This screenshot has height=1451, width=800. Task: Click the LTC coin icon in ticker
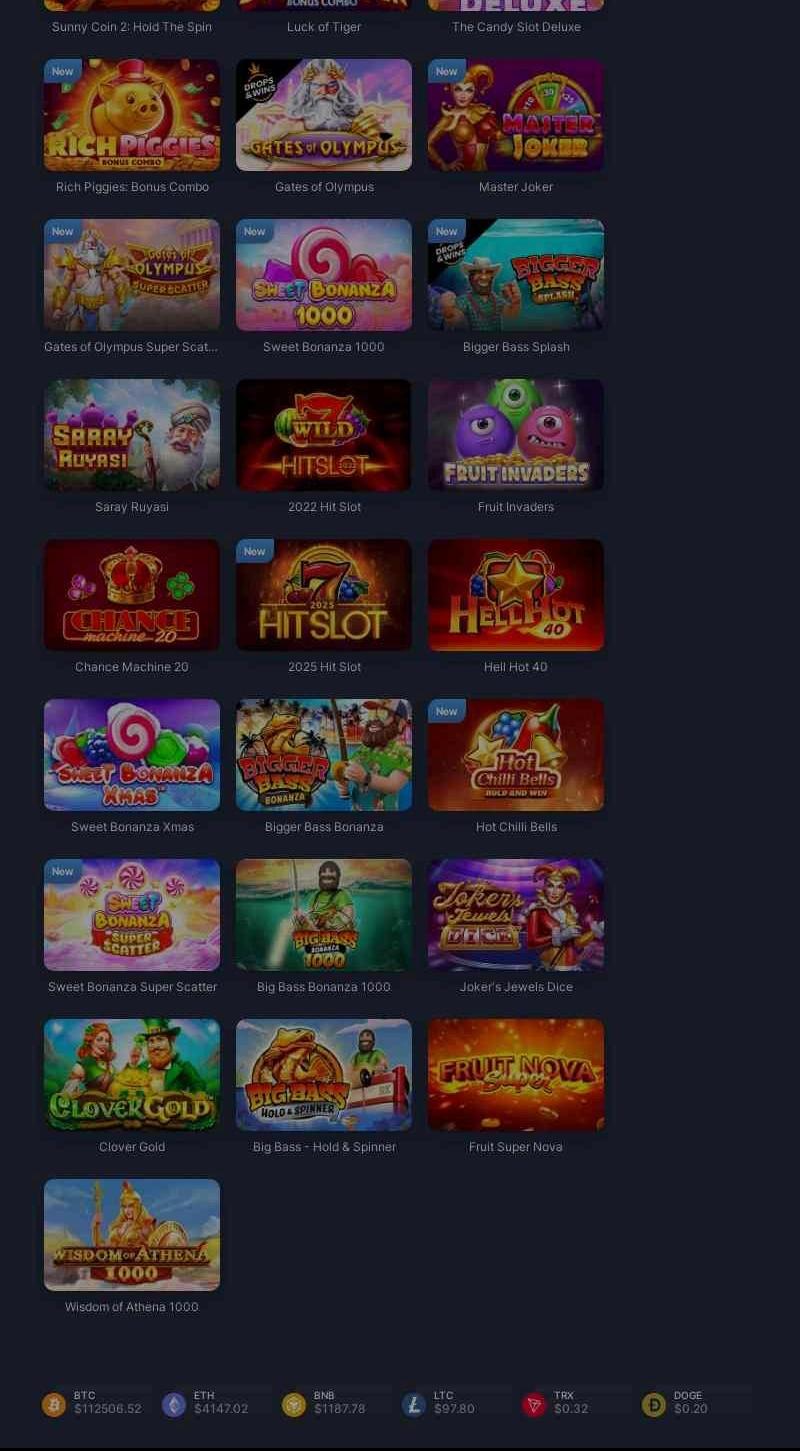[414, 1405]
